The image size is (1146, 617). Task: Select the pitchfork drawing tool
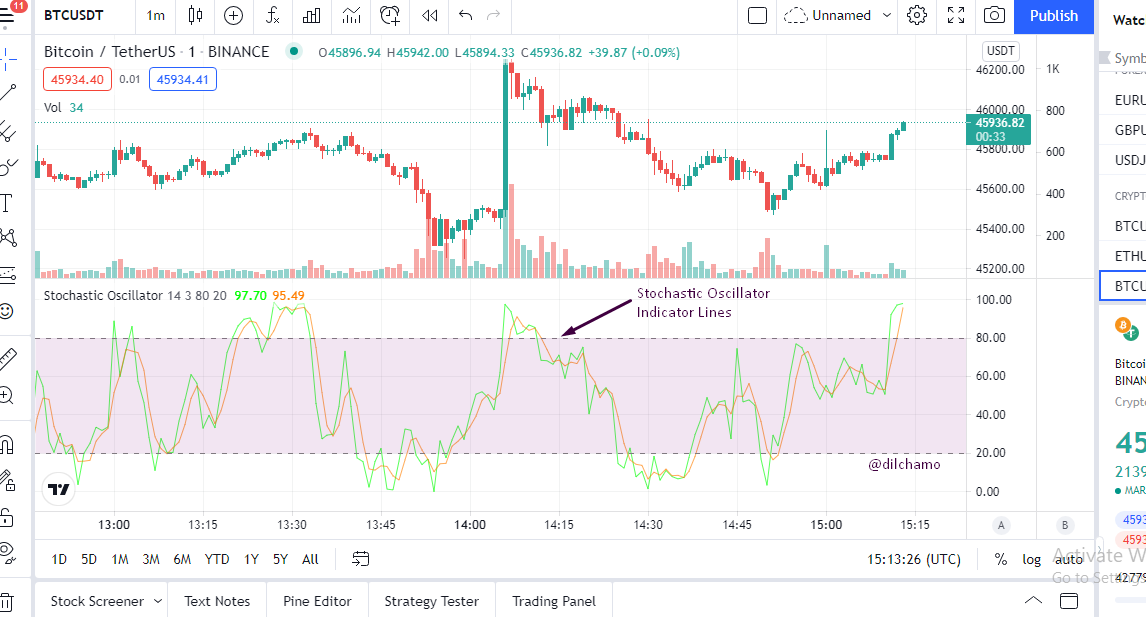click(7, 132)
